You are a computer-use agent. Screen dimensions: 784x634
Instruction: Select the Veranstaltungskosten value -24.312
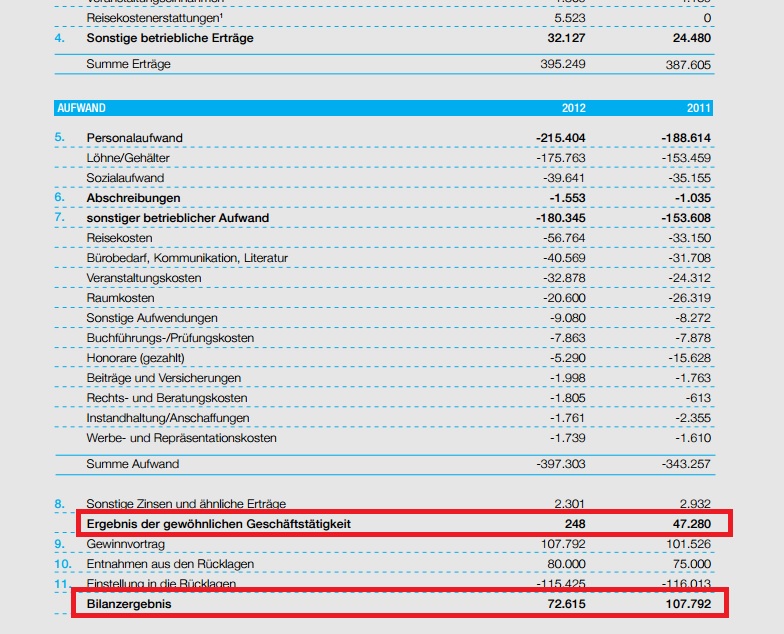pos(690,278)
